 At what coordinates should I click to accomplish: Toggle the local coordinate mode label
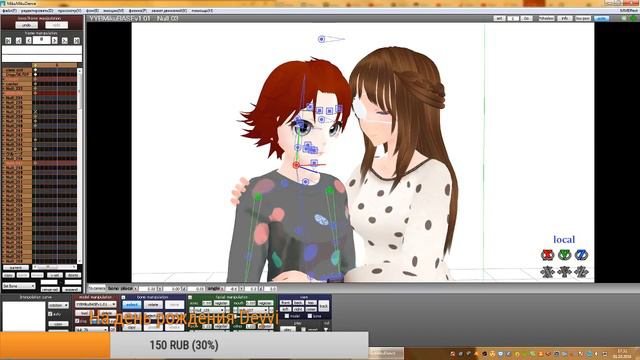(x=564, y=240)
